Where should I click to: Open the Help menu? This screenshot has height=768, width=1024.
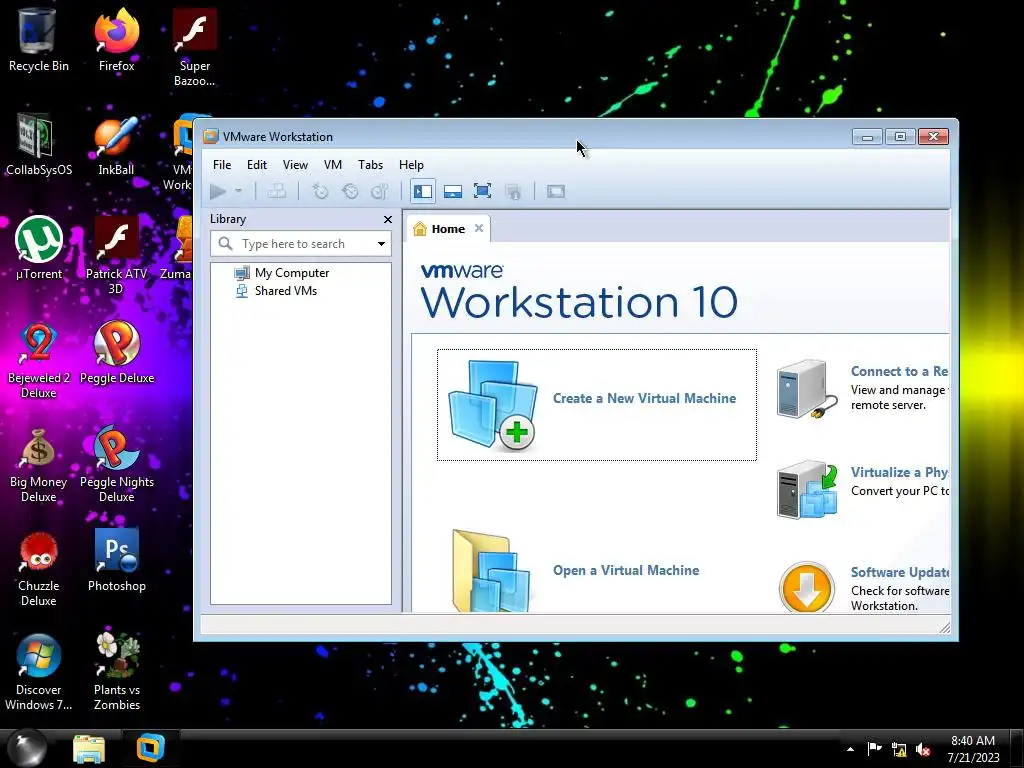411,165
